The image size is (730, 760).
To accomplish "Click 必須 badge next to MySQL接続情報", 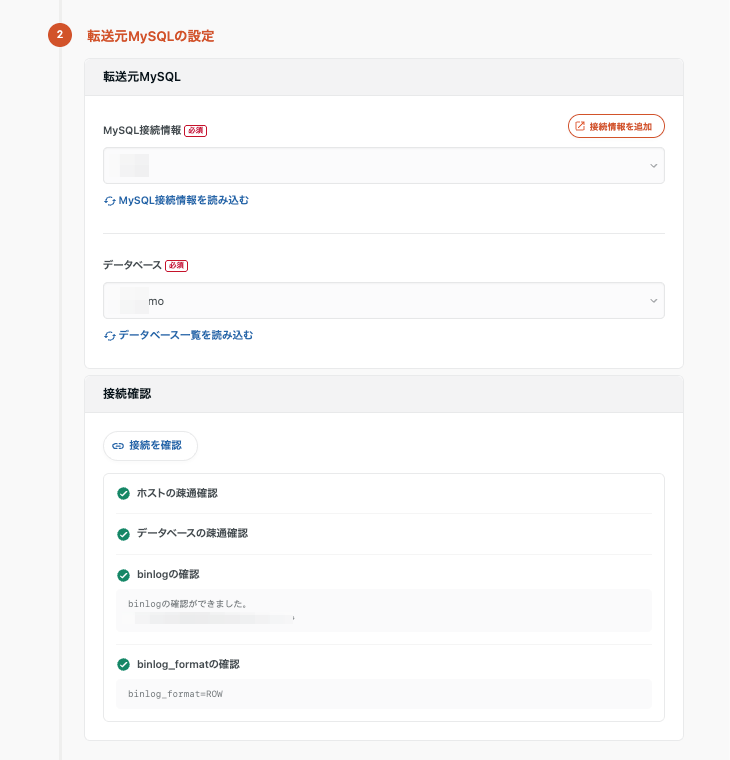I will [195, 130].
